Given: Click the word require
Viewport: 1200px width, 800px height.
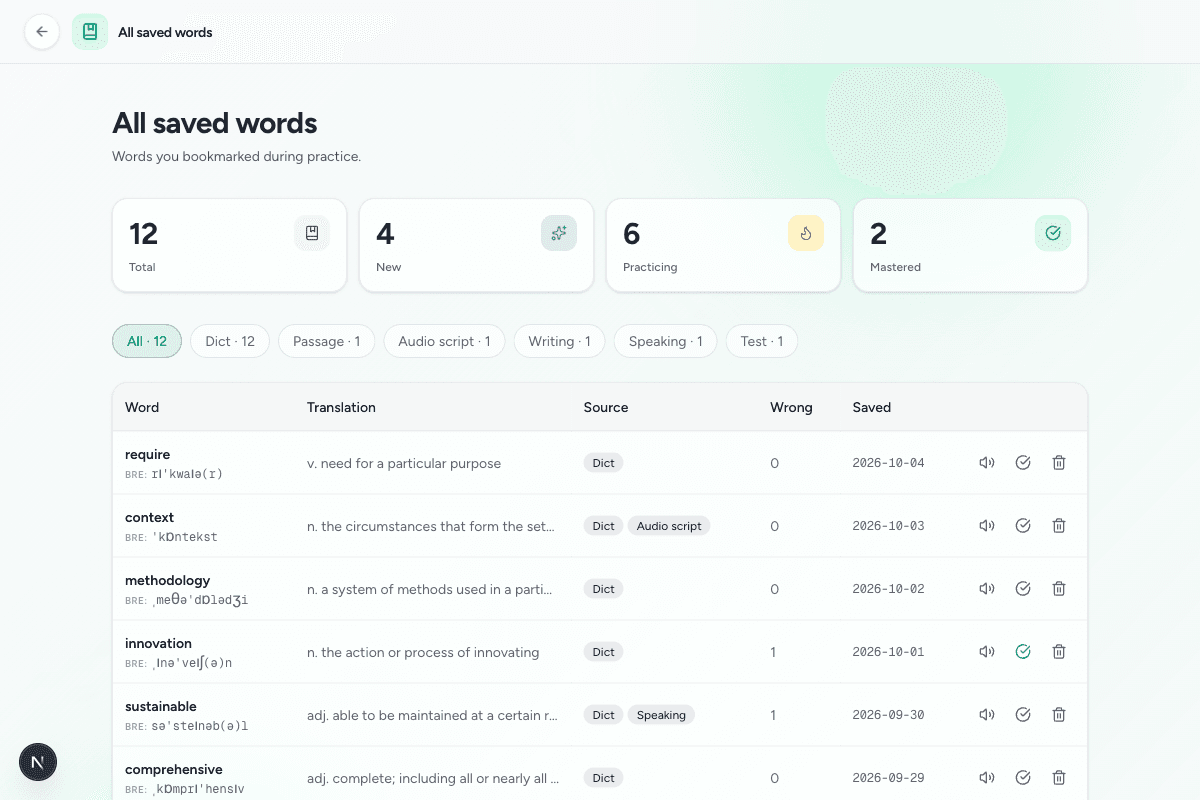Looking at the screenshot, I should pos(147,455).
